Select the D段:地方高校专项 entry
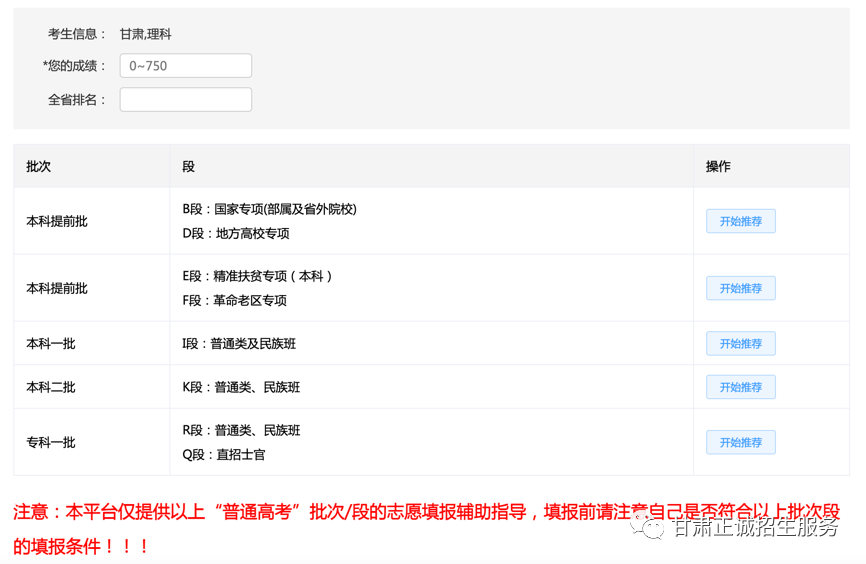Screen dimensions: 866x564 tap(236, 233)
